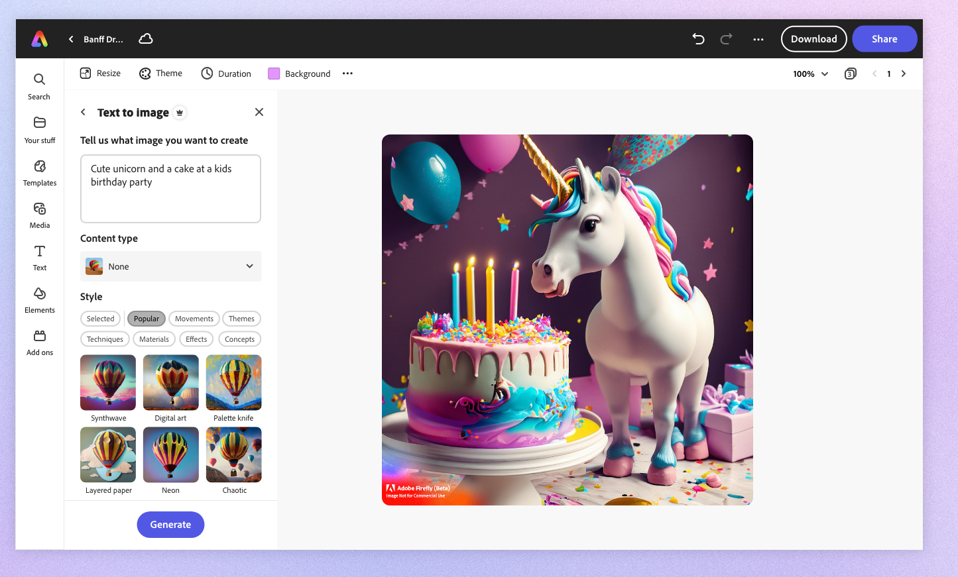Choose the Neon style thumbnail
The image size is (958, 577).
[x=170, y=455]
